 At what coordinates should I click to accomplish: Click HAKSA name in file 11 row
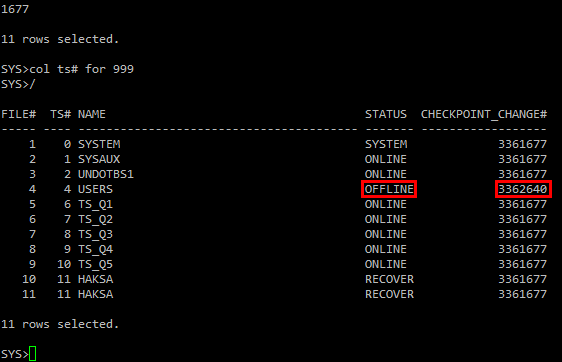coord(95,294)
